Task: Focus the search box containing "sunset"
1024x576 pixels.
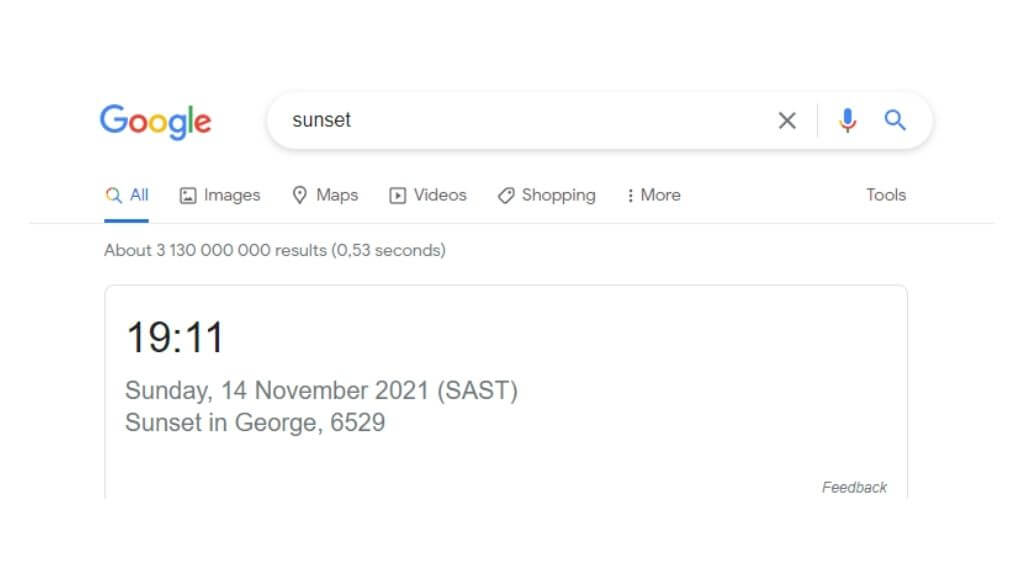Action: [520, 121]
